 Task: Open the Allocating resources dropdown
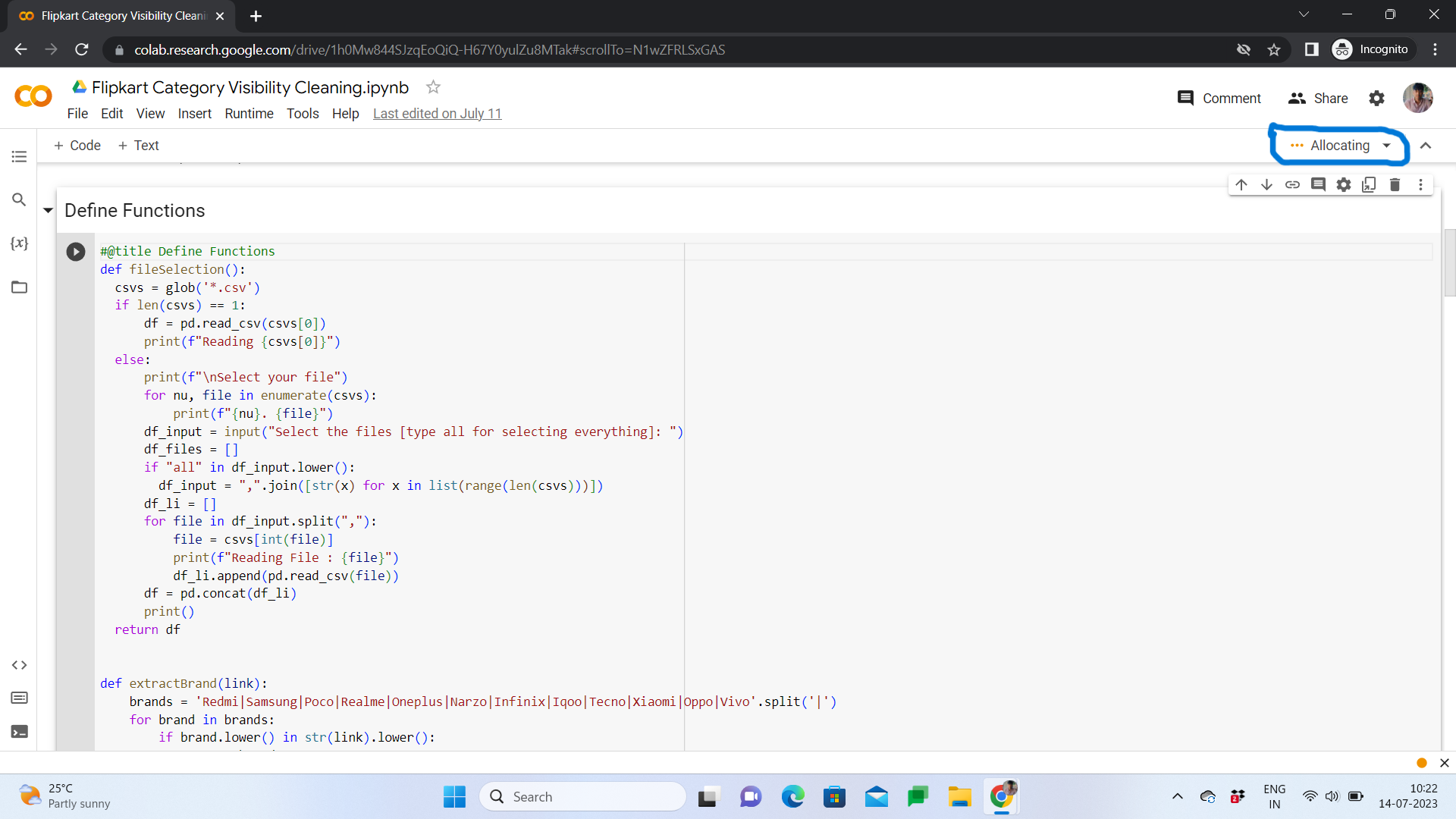pyautogui.click(x=1387, y=146)
